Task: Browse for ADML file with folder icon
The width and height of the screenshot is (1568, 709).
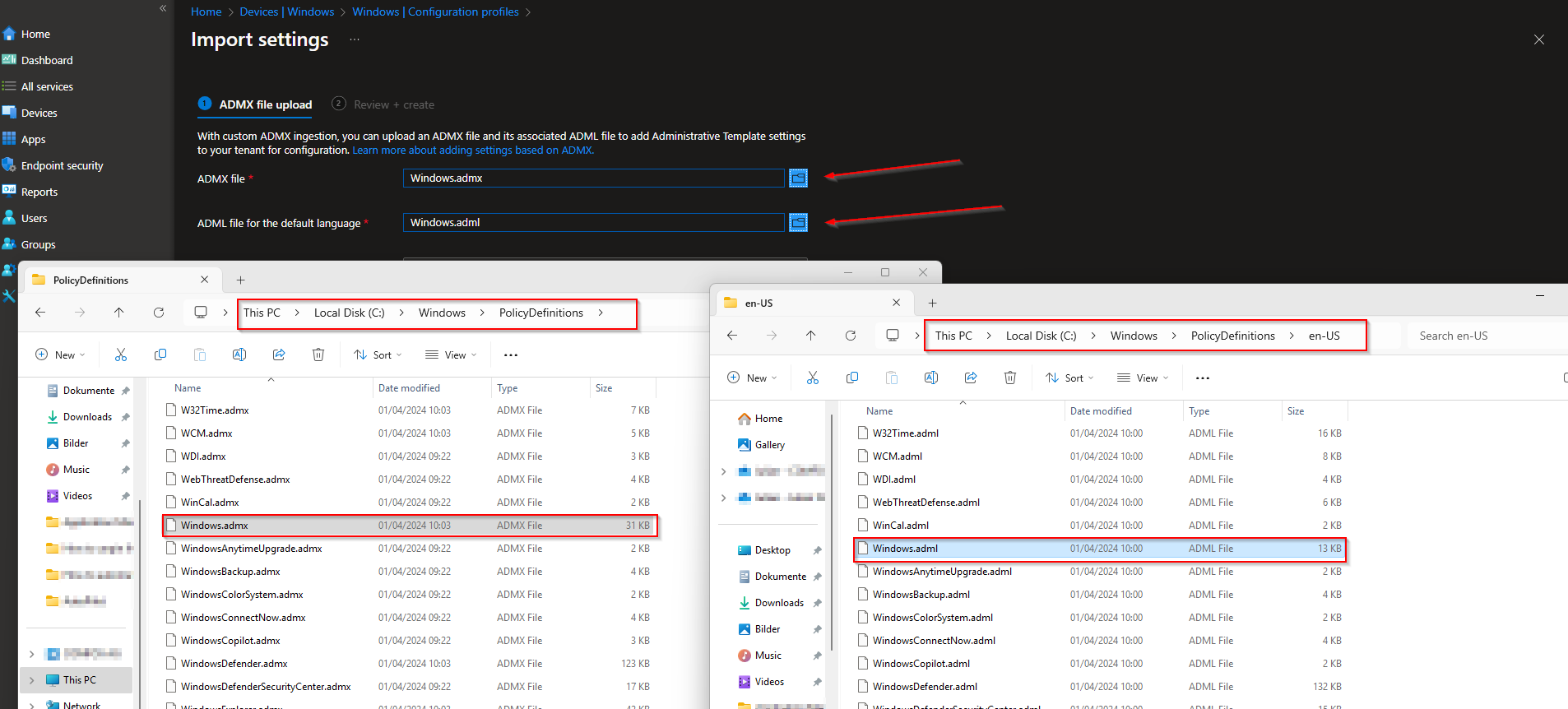Action: pos(798,222)
